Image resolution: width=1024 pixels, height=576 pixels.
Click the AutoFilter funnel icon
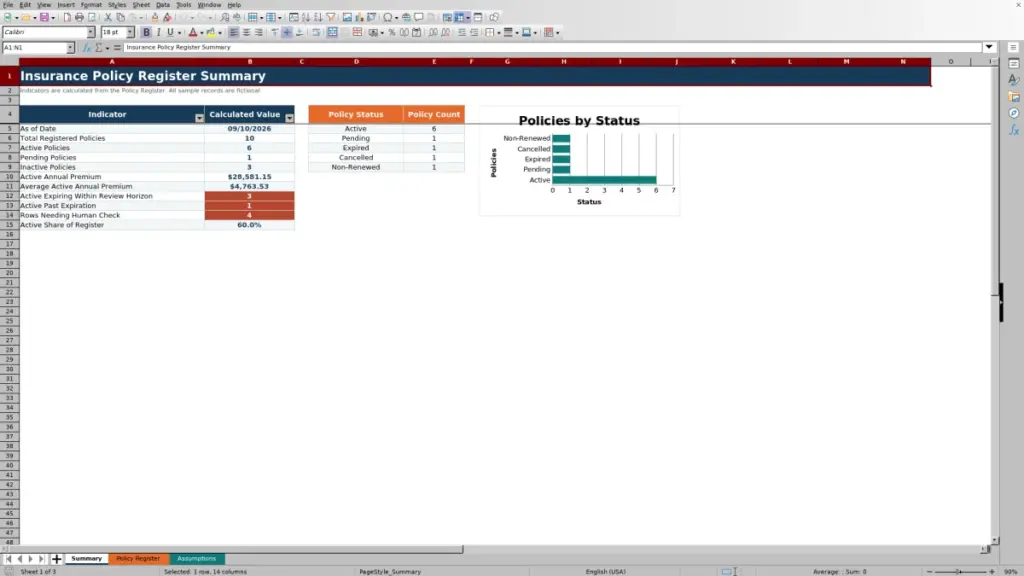(x=331, y=18)
